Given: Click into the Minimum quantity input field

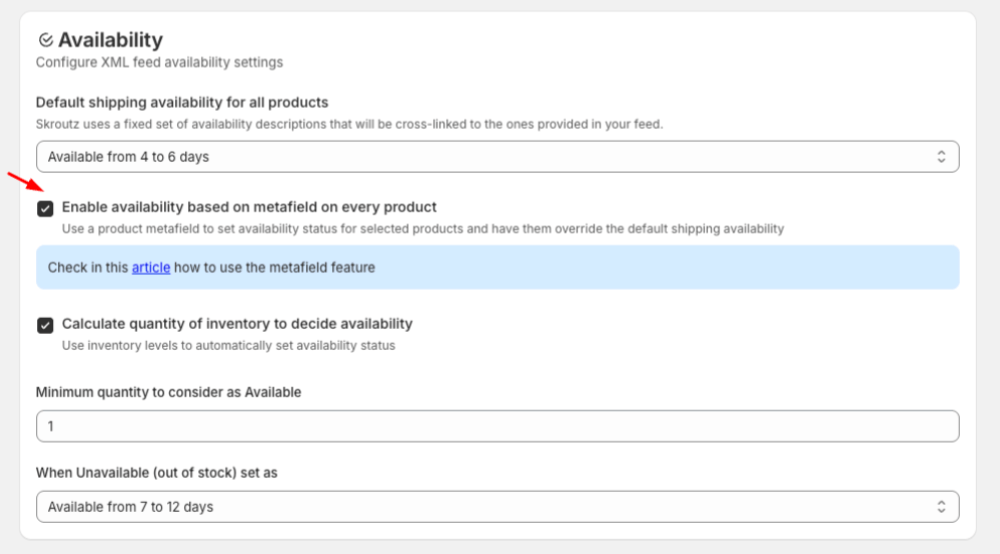Looking at the screenshot, I should (497, 427).
